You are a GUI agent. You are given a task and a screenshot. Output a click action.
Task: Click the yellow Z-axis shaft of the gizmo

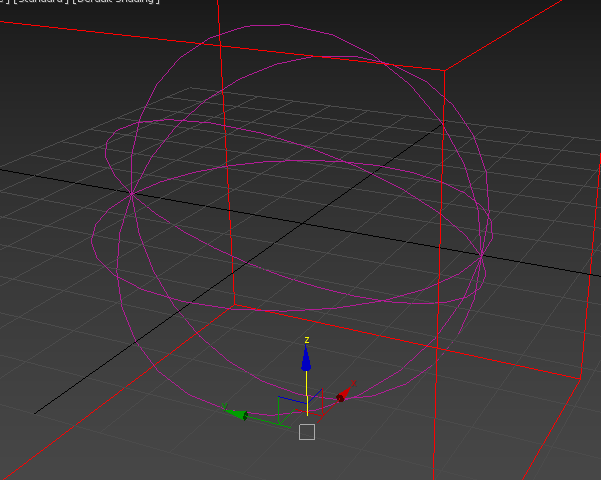(x=307, y=393)
